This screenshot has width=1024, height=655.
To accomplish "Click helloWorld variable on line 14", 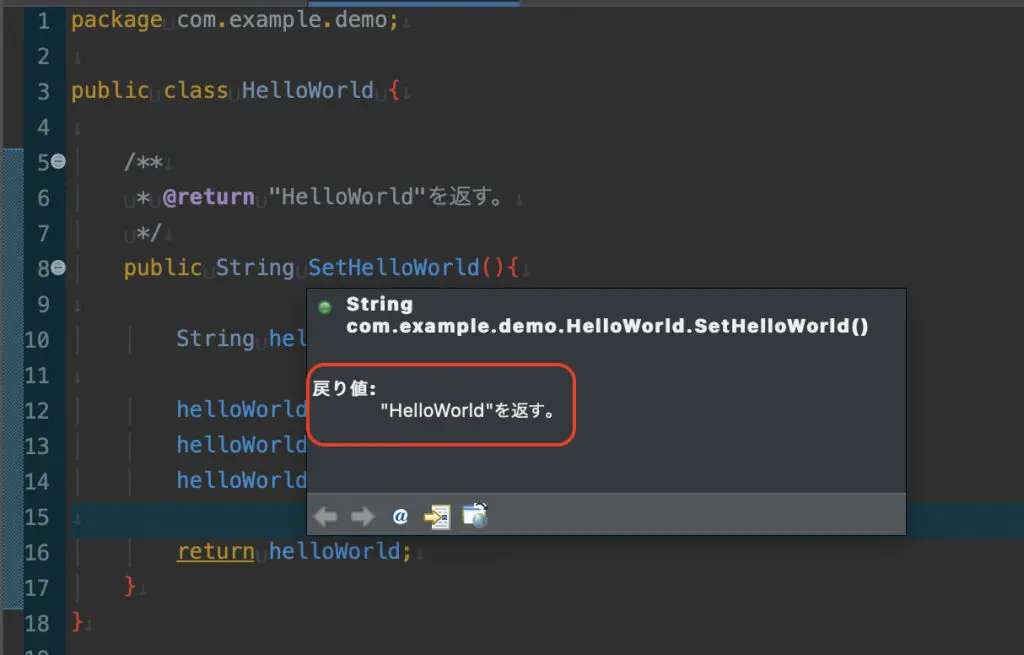I will [x=242, y=481].
